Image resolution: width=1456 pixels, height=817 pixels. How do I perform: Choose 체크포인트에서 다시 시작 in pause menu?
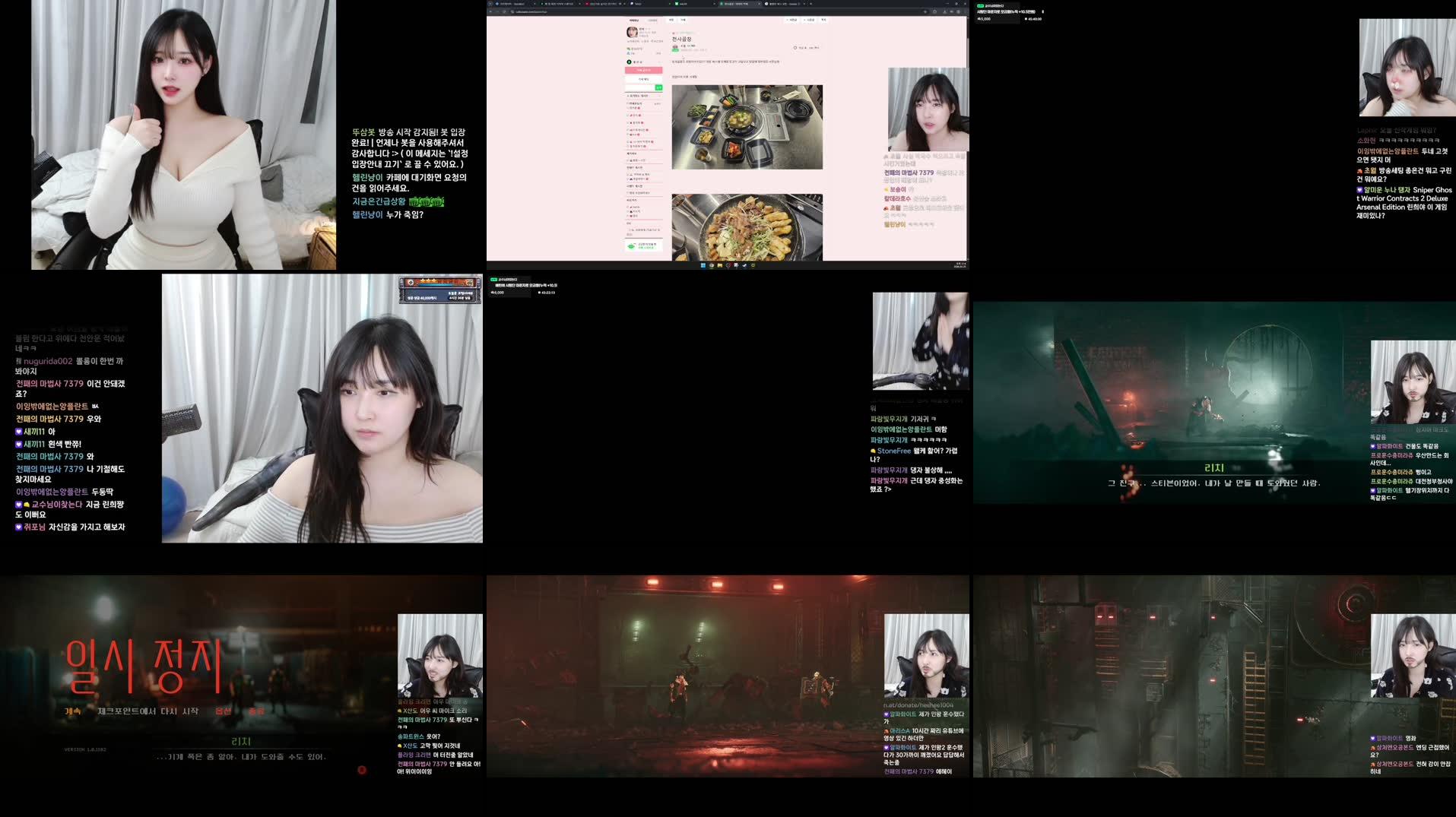tap(148, 711)
